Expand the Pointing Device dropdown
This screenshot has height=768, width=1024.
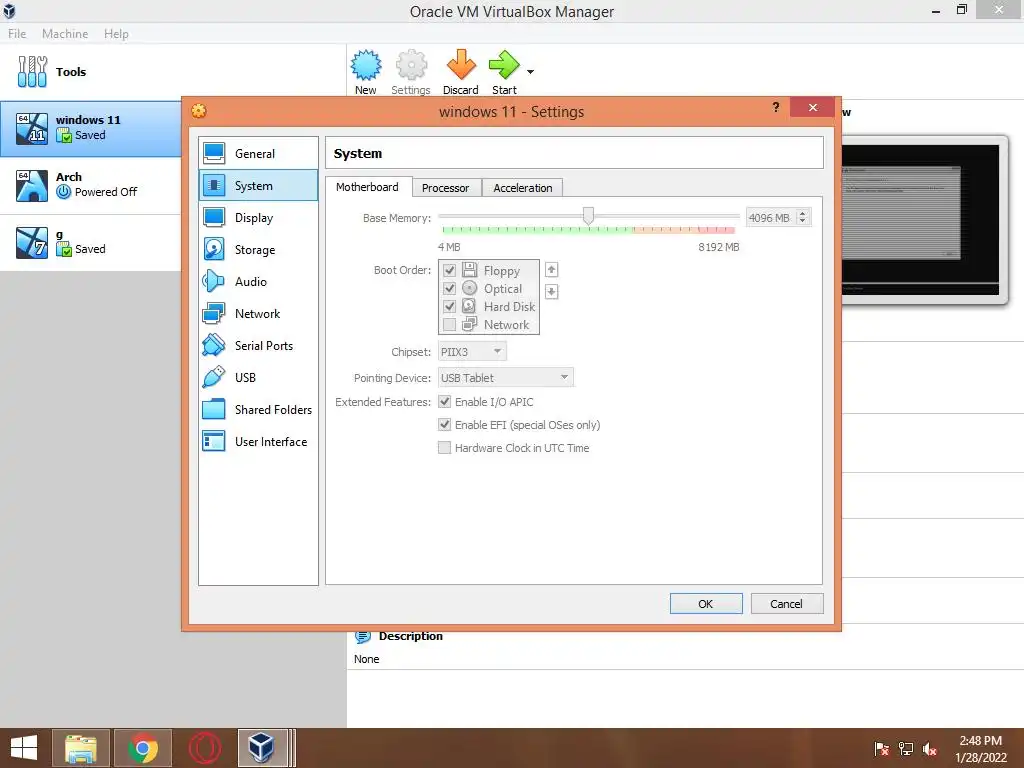pyautogui.click(x=505, y=377)
